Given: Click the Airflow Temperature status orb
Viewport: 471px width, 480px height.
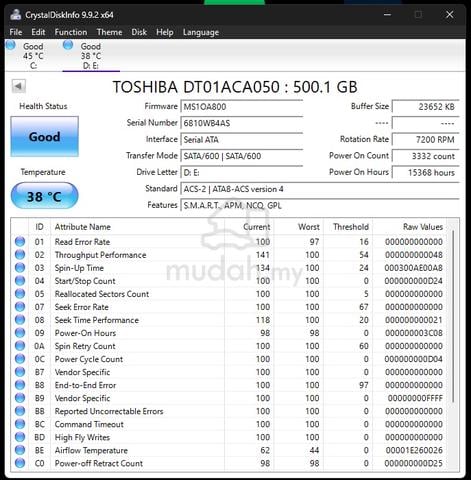Looking at the screenshot, I should pos(20,450).
